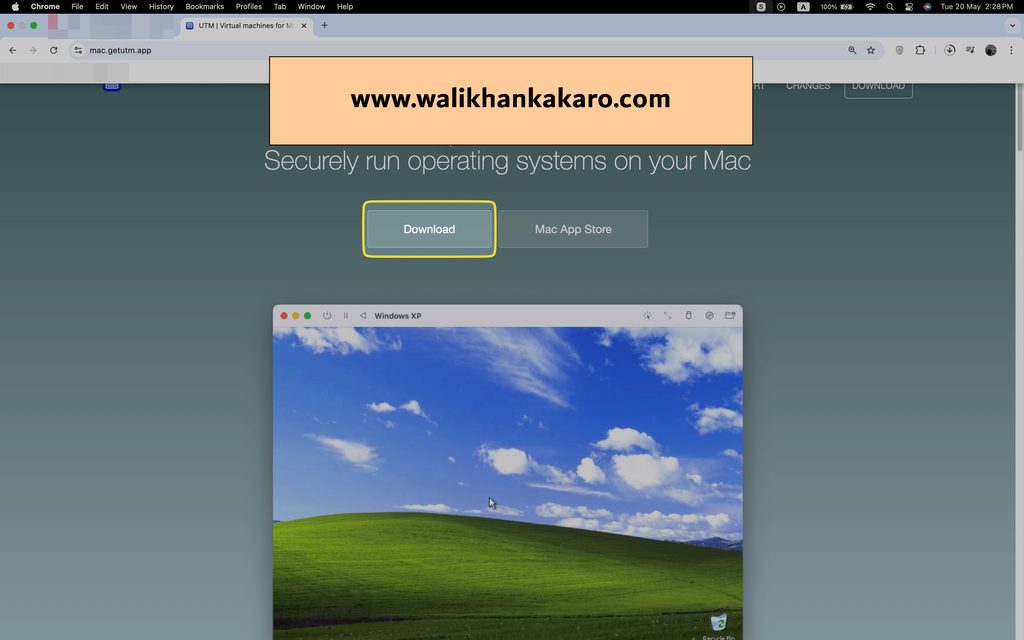This screenshot has width=1024, height=640.
Task: Click the forward navigation arrow
Action: click(x=33, y=50)
